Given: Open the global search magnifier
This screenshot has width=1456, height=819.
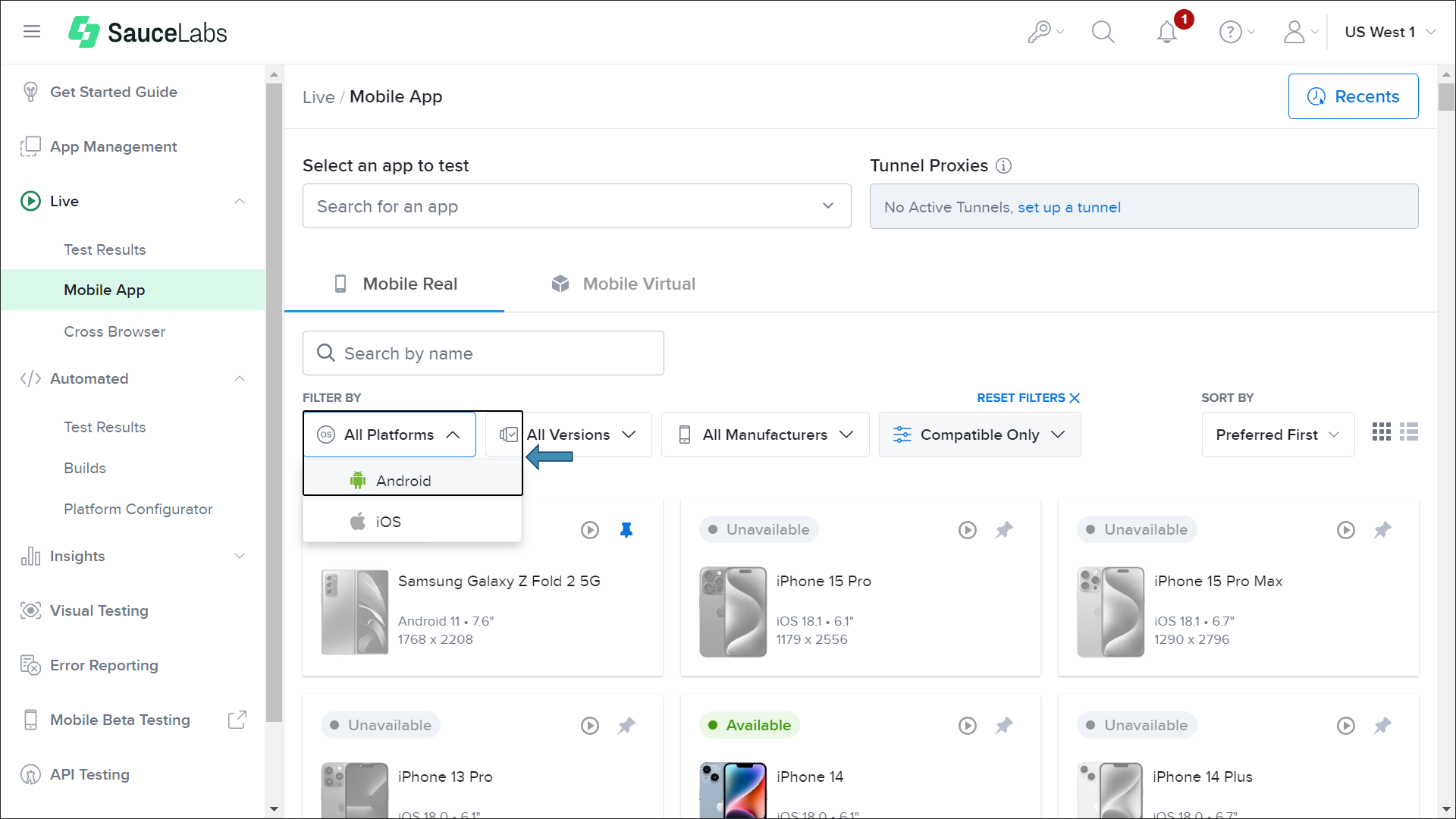Looking at the screenshot, I should 1103,32.
